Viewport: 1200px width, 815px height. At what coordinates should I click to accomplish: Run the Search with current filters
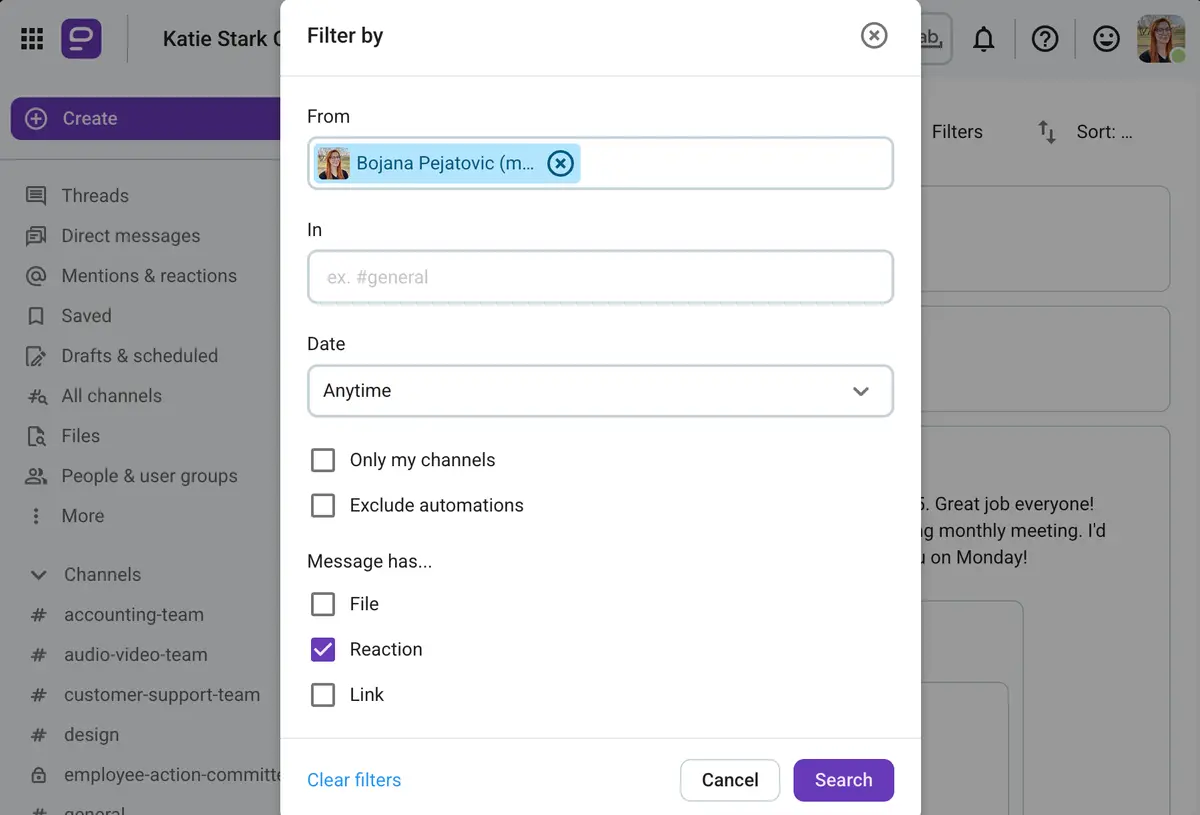pos(843,779)
